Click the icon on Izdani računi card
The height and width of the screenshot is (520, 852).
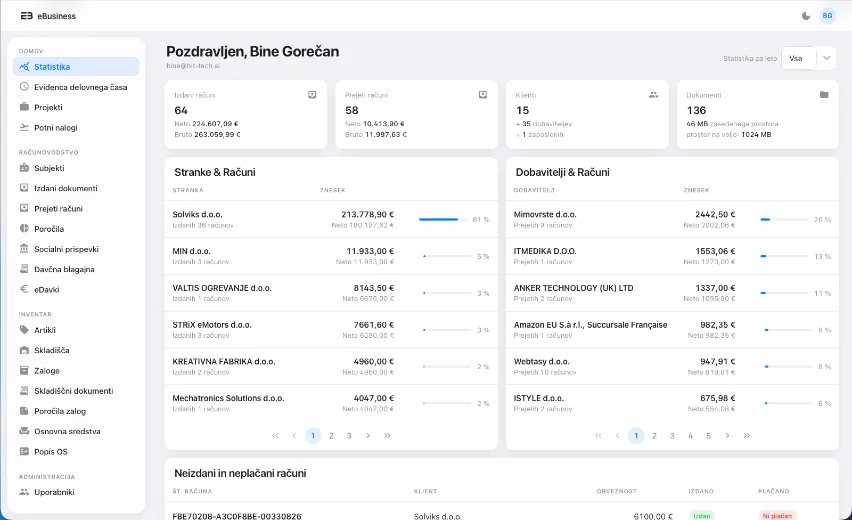pyautogui.click(x=312, y=95)
